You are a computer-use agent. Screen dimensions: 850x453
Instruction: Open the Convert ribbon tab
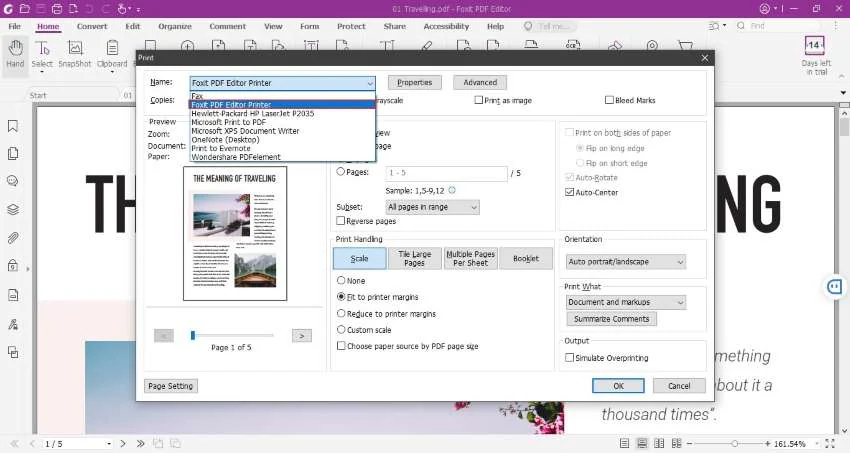click(x=92, y=26)
